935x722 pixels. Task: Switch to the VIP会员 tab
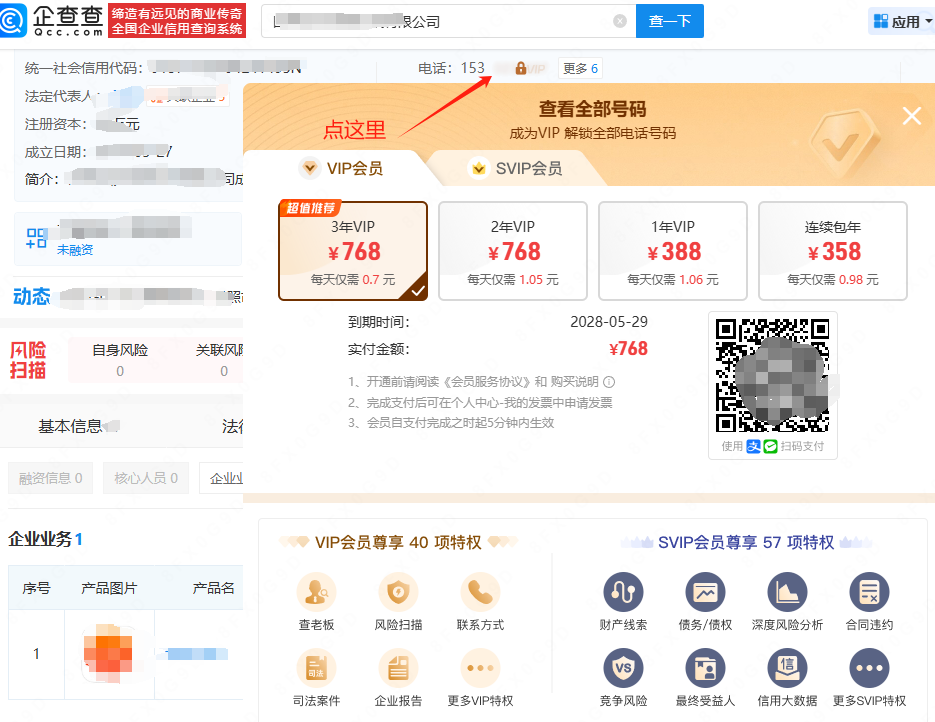coord(343,168)
